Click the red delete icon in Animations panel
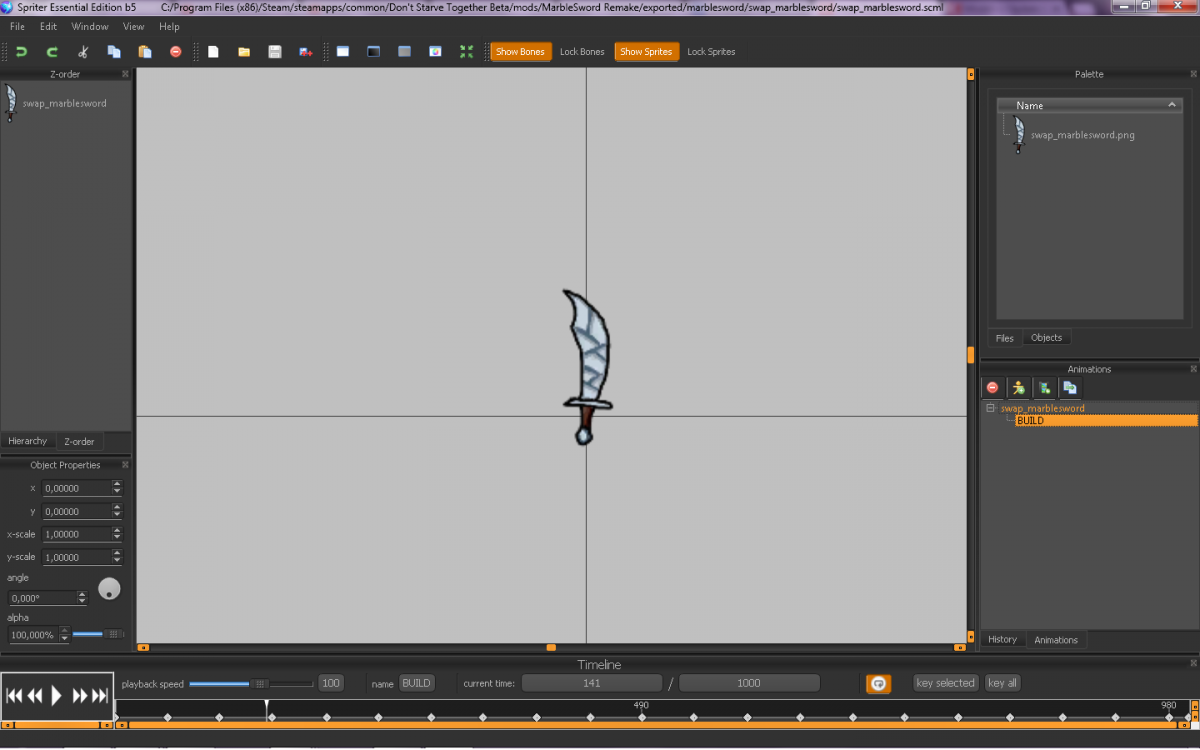 992,388
